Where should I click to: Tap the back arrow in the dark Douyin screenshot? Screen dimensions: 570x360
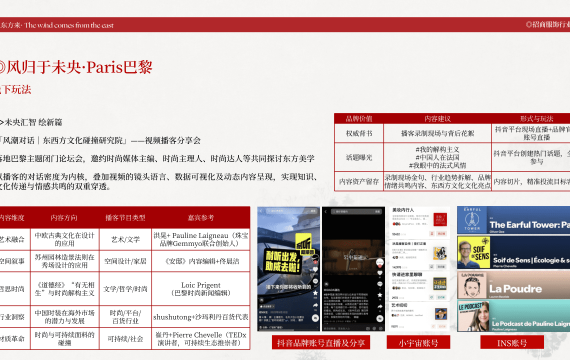pyautogui.click(x=326, y=212)
